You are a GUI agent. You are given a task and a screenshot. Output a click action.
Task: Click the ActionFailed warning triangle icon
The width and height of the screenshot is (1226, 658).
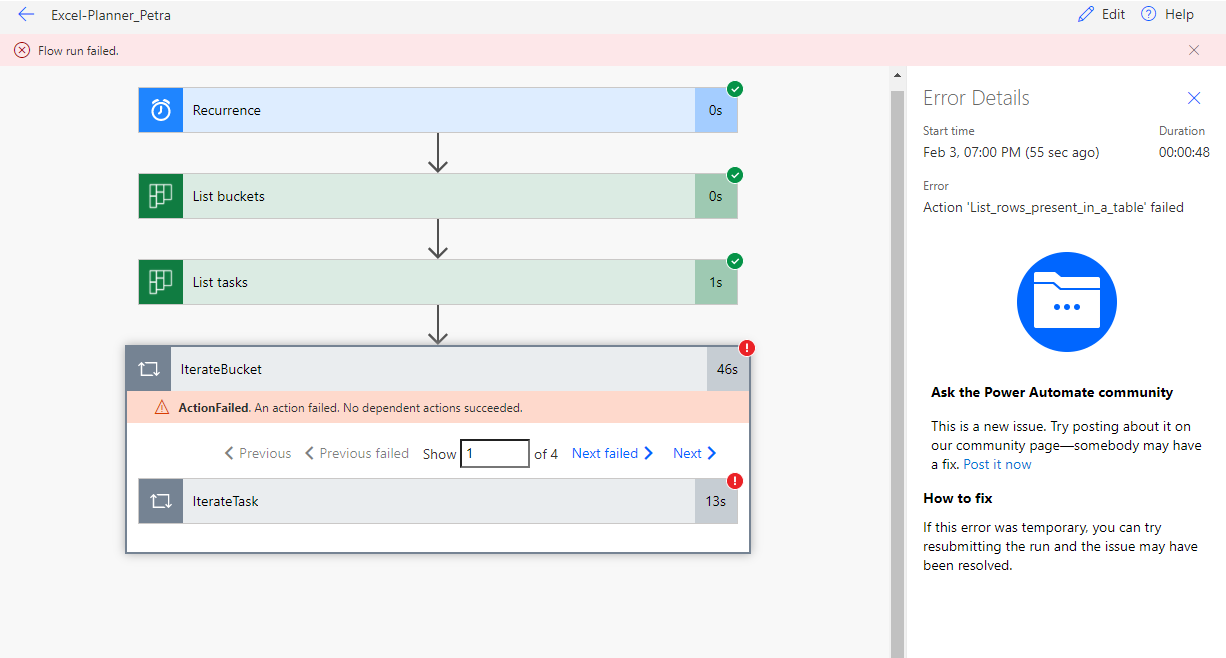coord(162,408)
